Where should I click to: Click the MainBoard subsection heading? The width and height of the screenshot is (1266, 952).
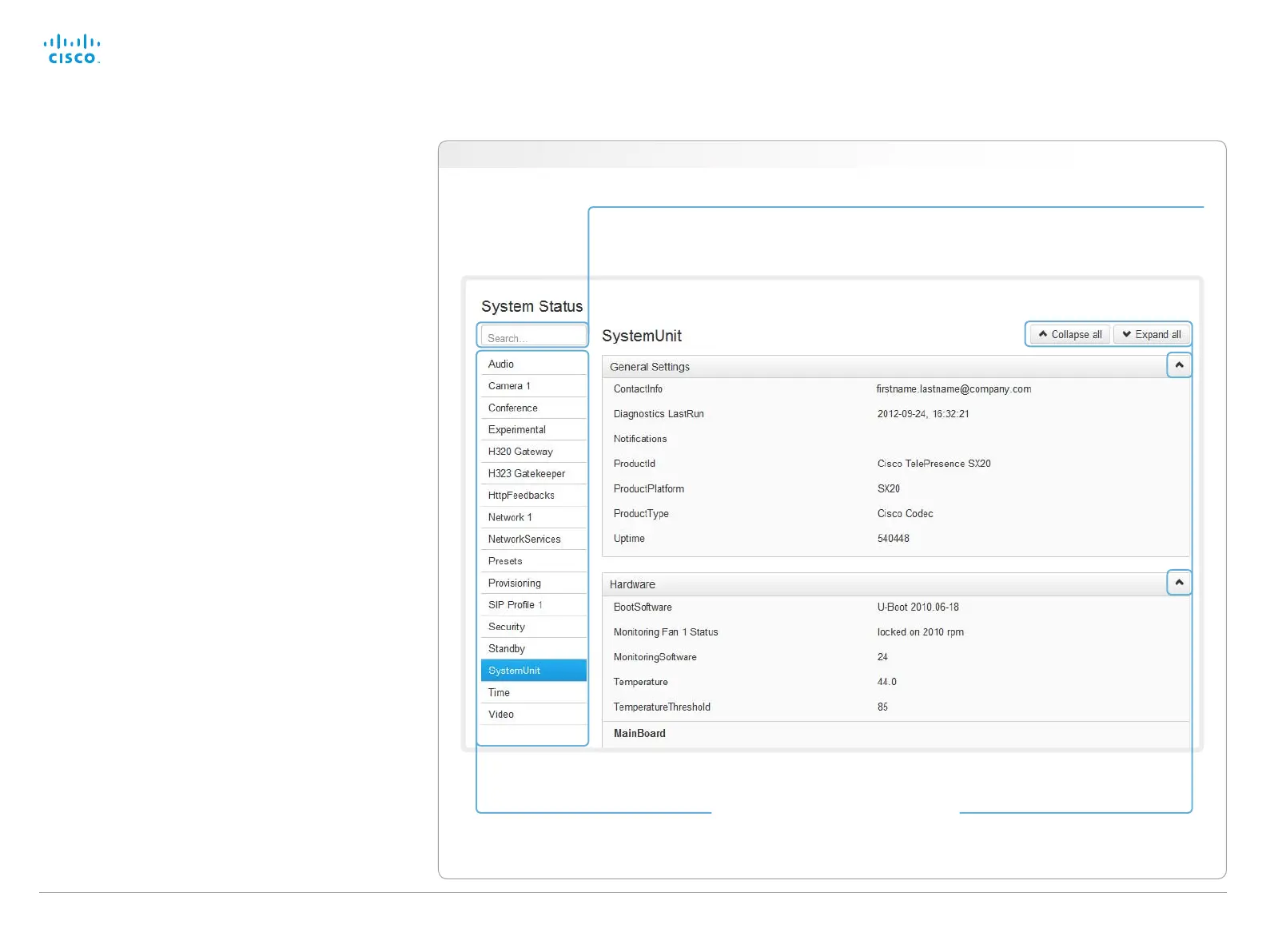coord(639,733)
